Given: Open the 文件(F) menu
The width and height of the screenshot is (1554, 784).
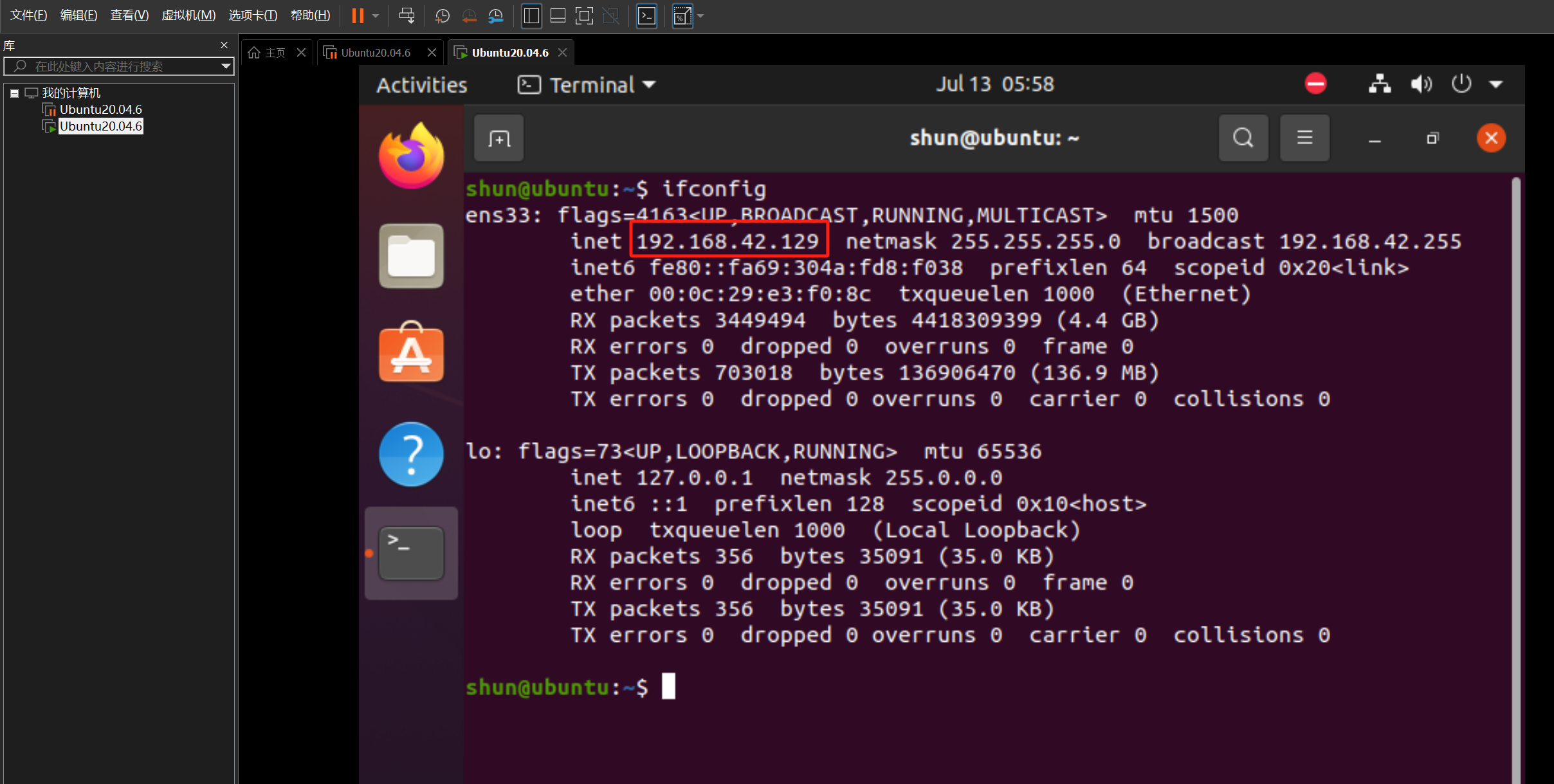Looking at the screenshot, I should coord(29,15).
